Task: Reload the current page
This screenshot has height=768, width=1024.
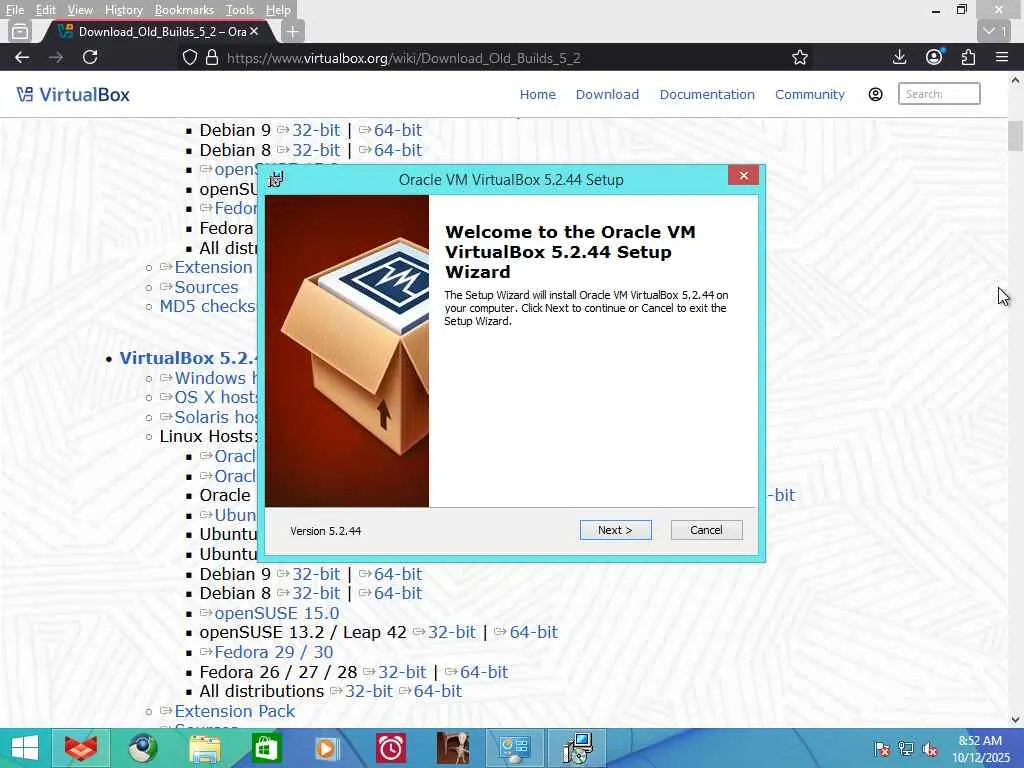Action: pos(90,57)
